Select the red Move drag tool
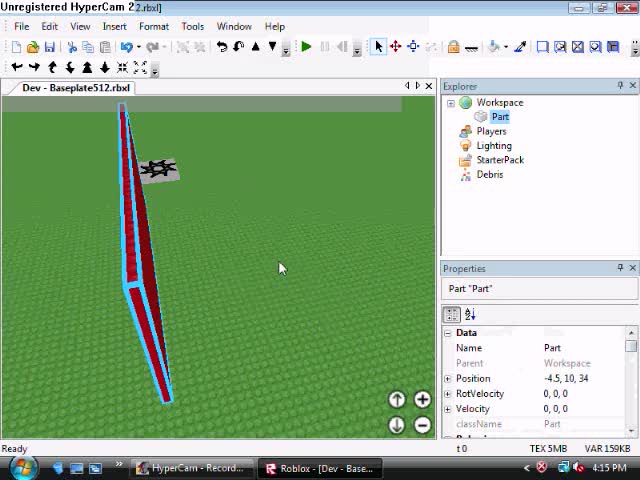640x480 pixels. coord(396,47)
